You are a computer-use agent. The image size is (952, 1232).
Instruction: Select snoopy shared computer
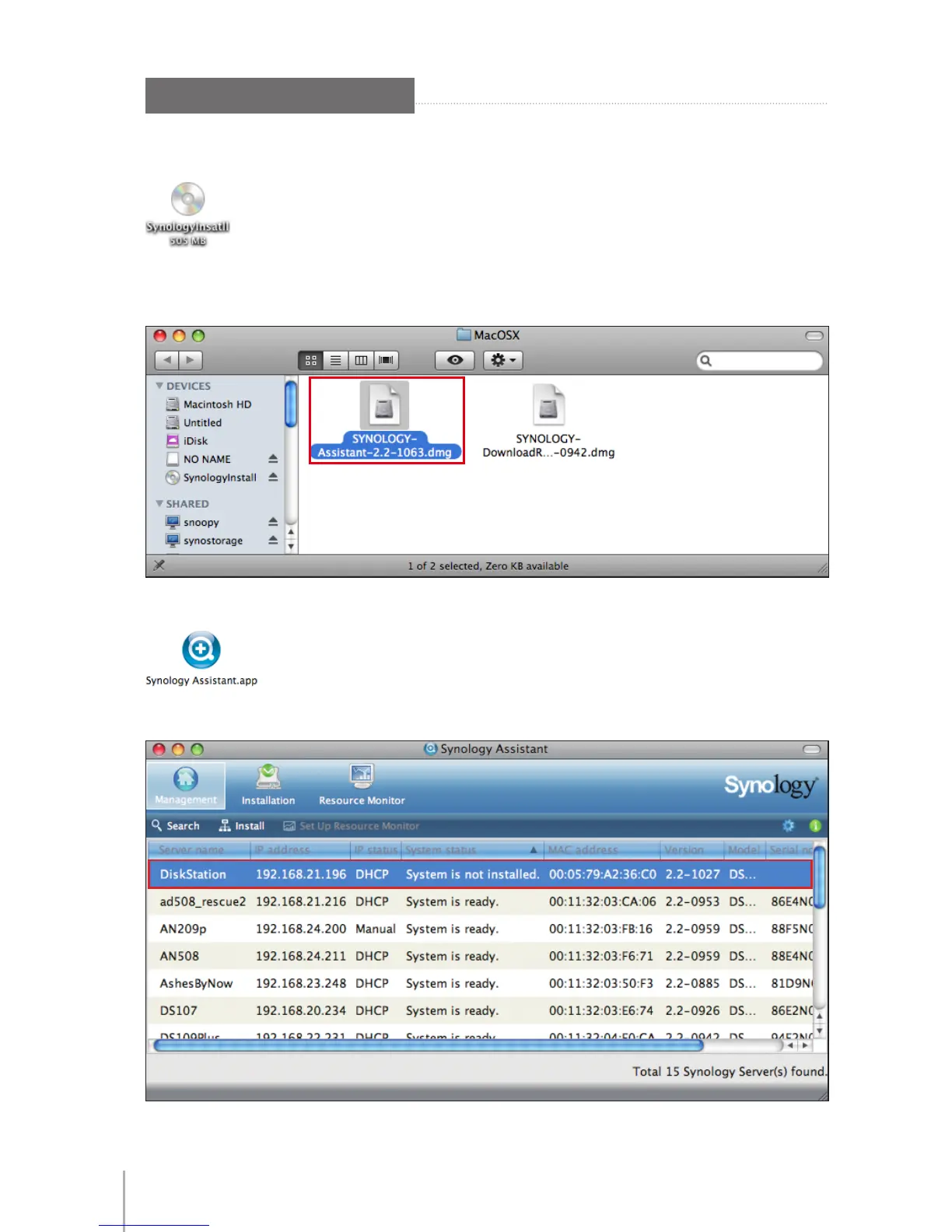coord(192,522)
